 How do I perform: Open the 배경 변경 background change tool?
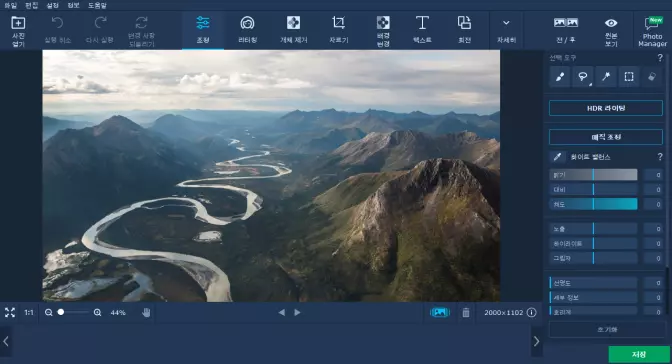(x=383, y=30)
